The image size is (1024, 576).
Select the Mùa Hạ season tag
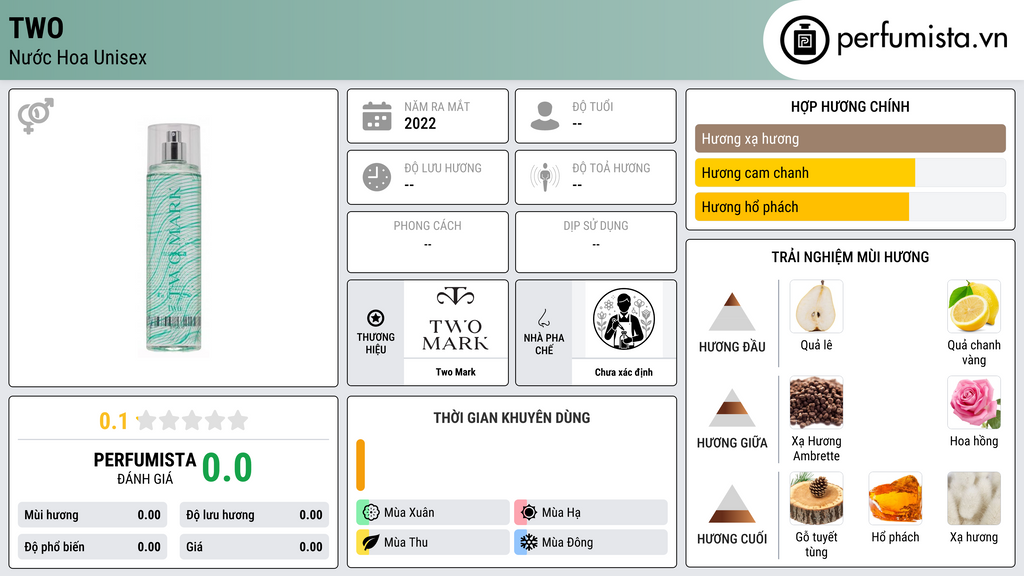[x=591, y=513]
